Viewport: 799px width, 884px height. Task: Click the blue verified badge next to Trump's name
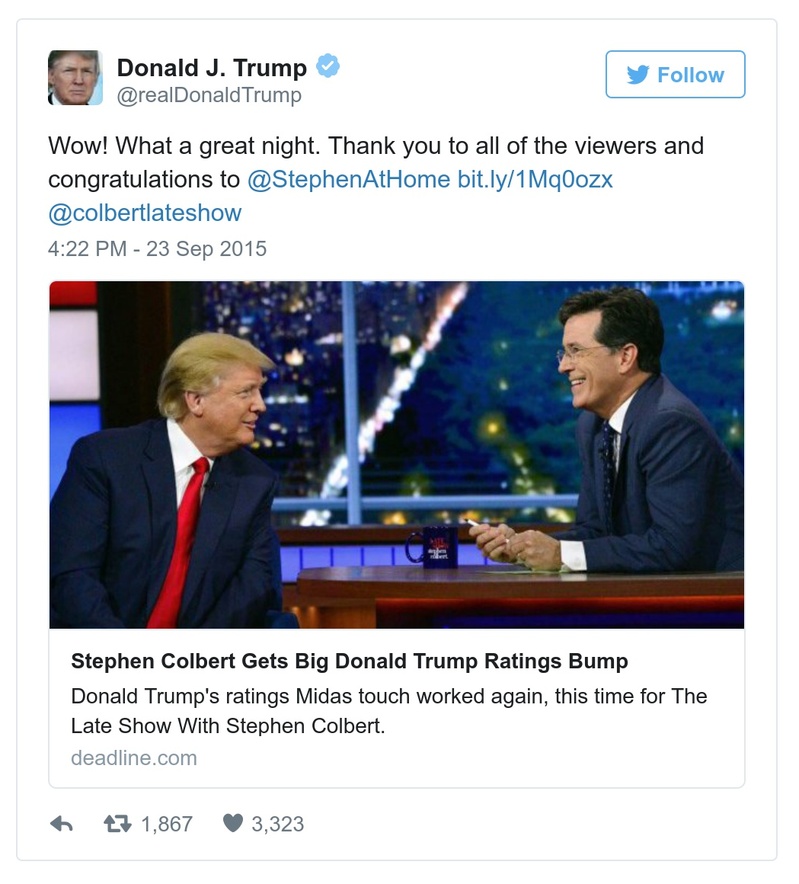(325, 64)
